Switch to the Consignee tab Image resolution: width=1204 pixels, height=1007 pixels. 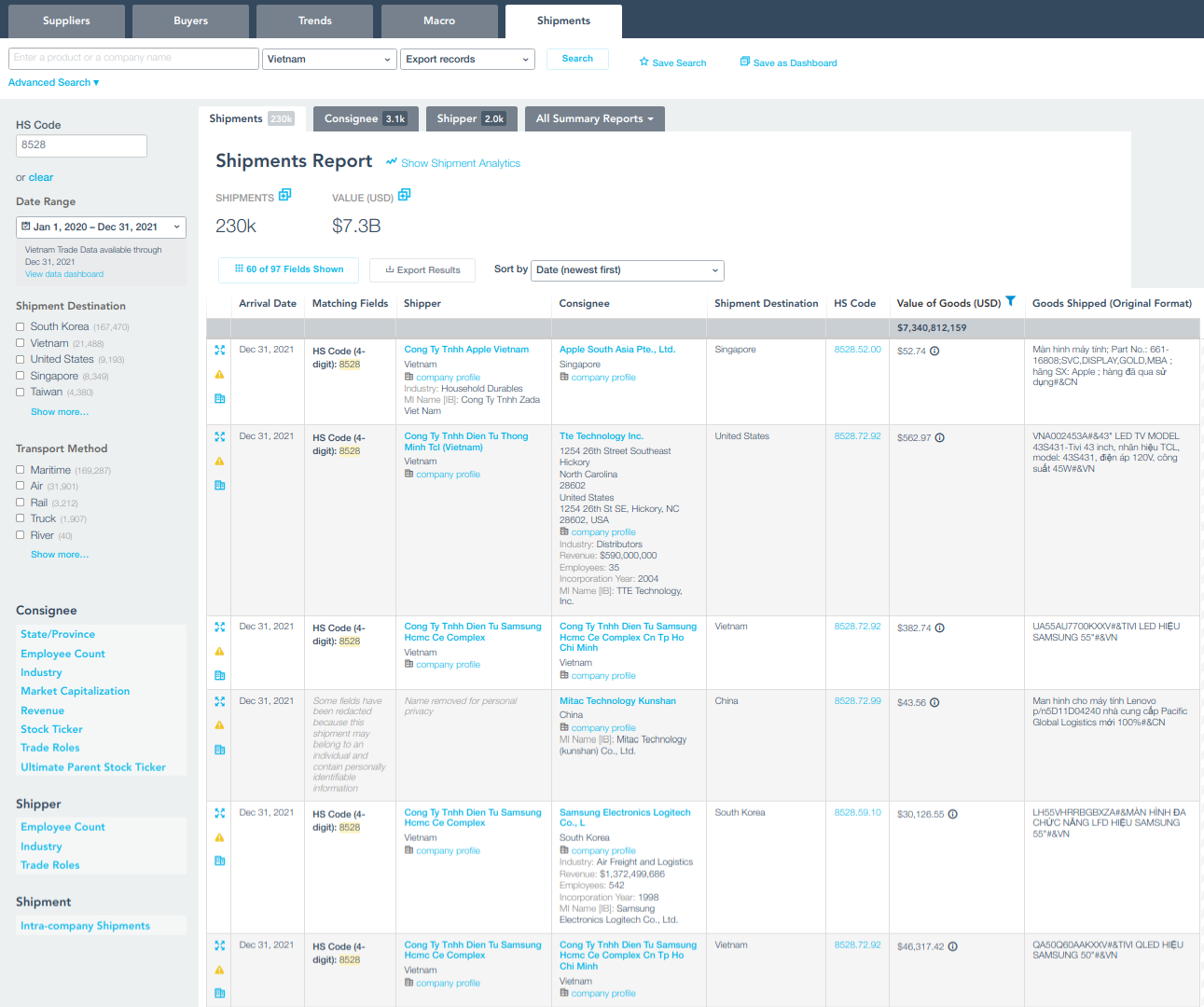click(x=365, y=119)
